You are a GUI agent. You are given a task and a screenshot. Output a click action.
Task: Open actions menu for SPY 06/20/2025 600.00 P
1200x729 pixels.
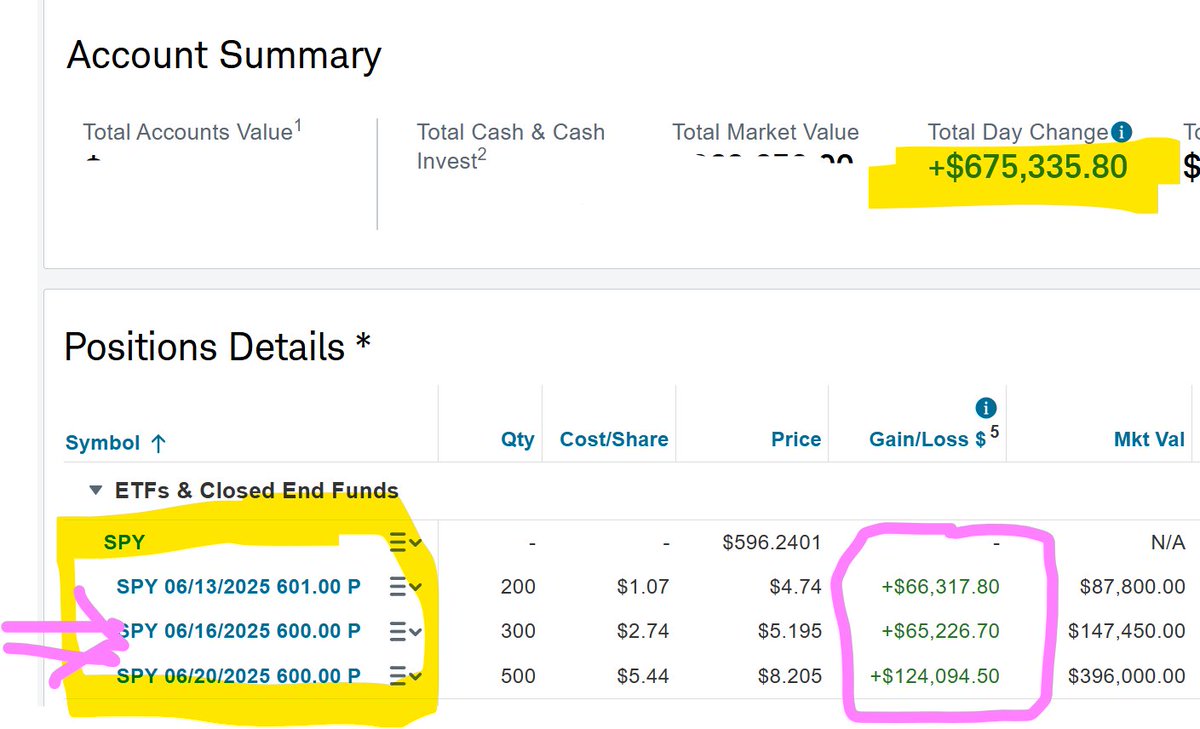[x=405, y=676]
